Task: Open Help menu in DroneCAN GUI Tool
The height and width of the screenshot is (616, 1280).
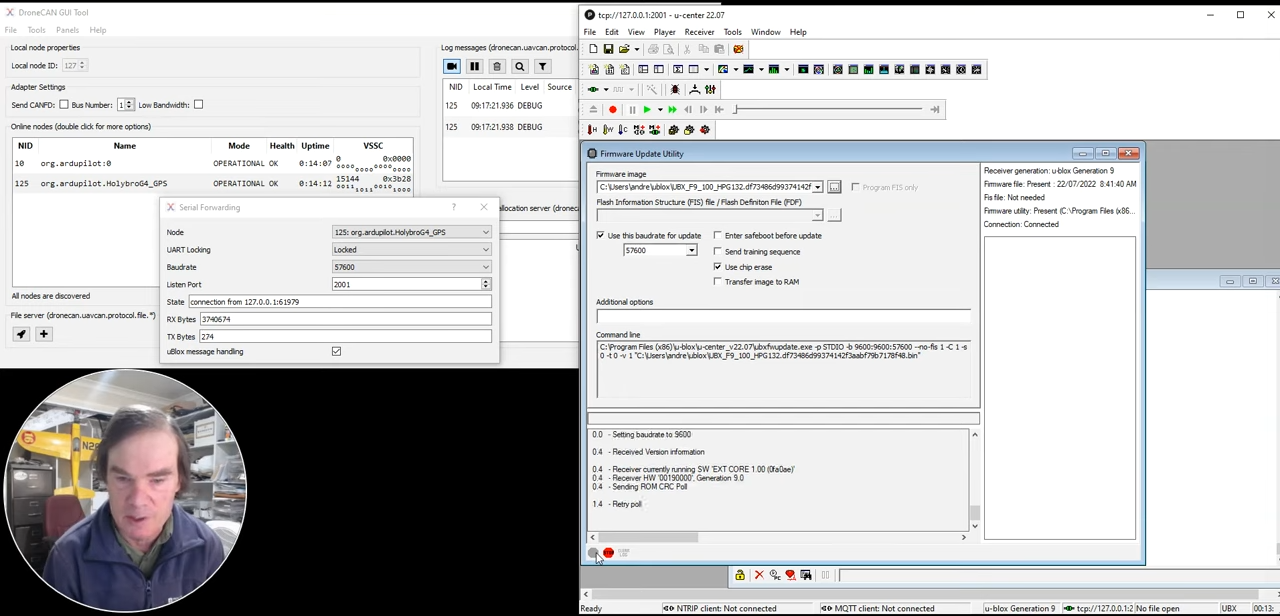Action: tap(97, 30)
